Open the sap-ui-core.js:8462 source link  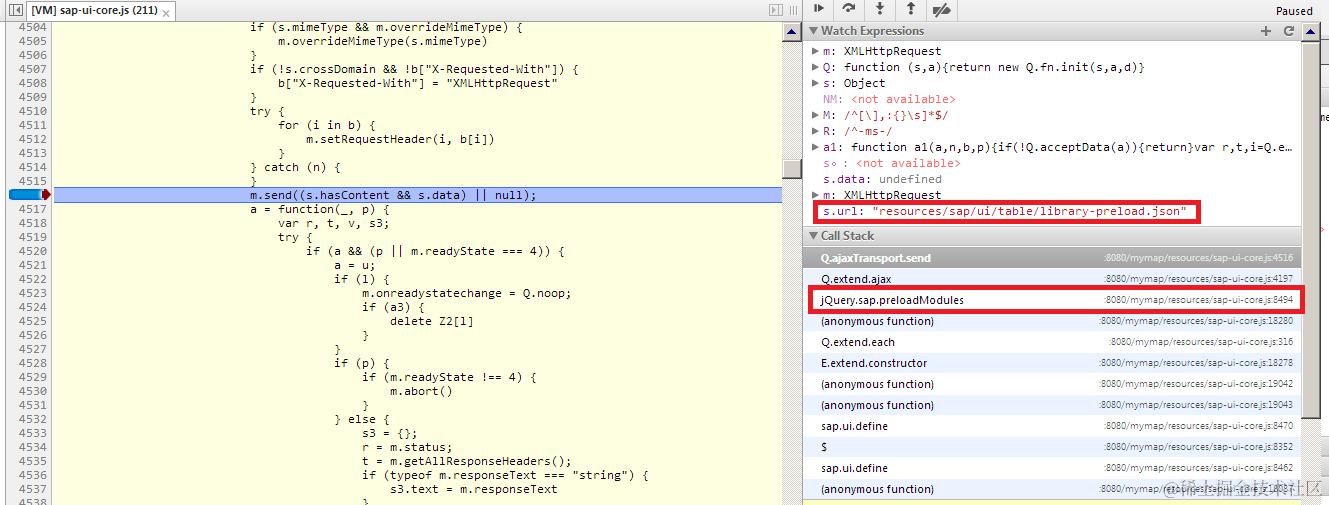[1200, 468]
